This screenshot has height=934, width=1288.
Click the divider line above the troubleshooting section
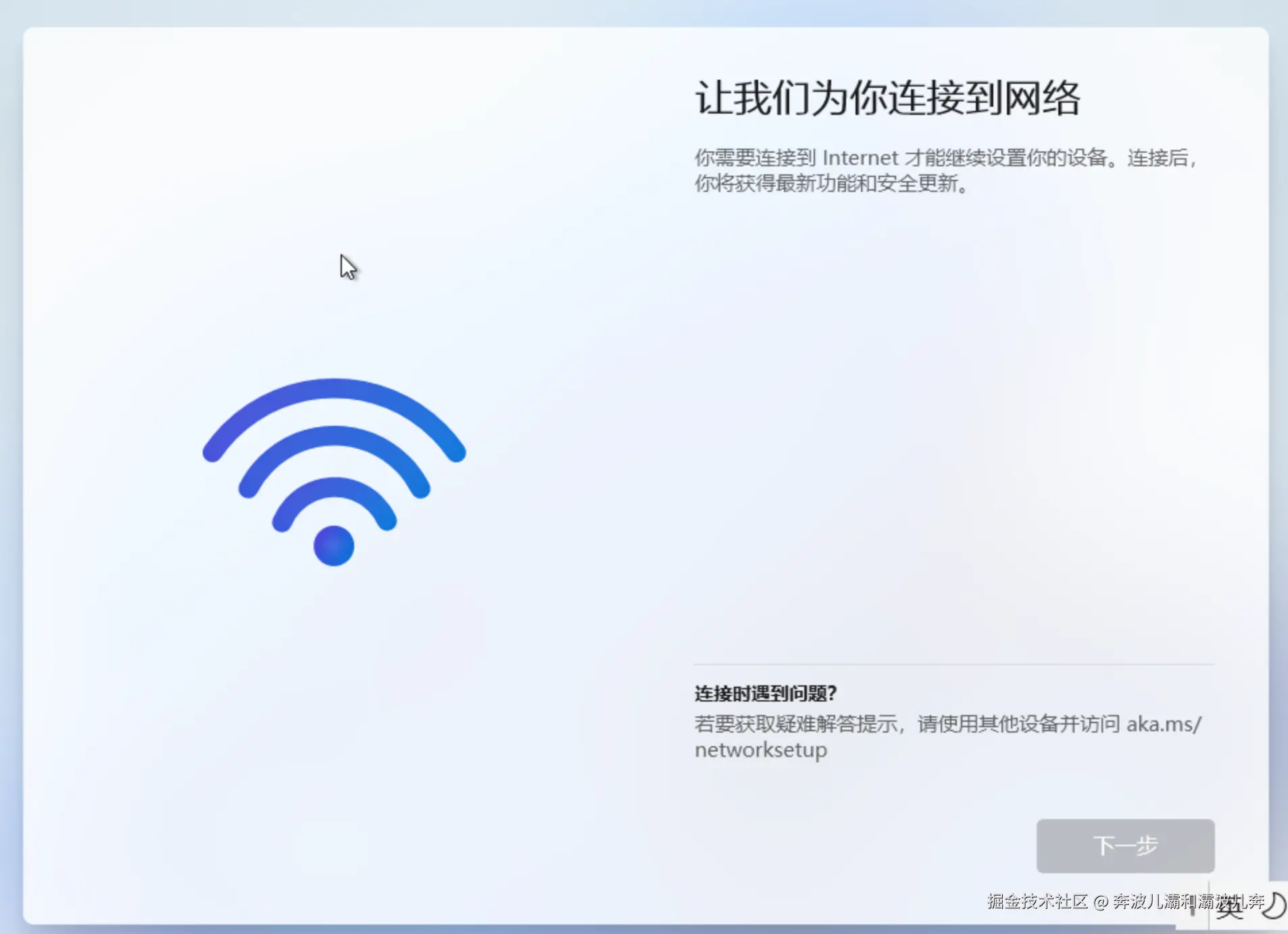pyautogui.click(x=954, y=664)
